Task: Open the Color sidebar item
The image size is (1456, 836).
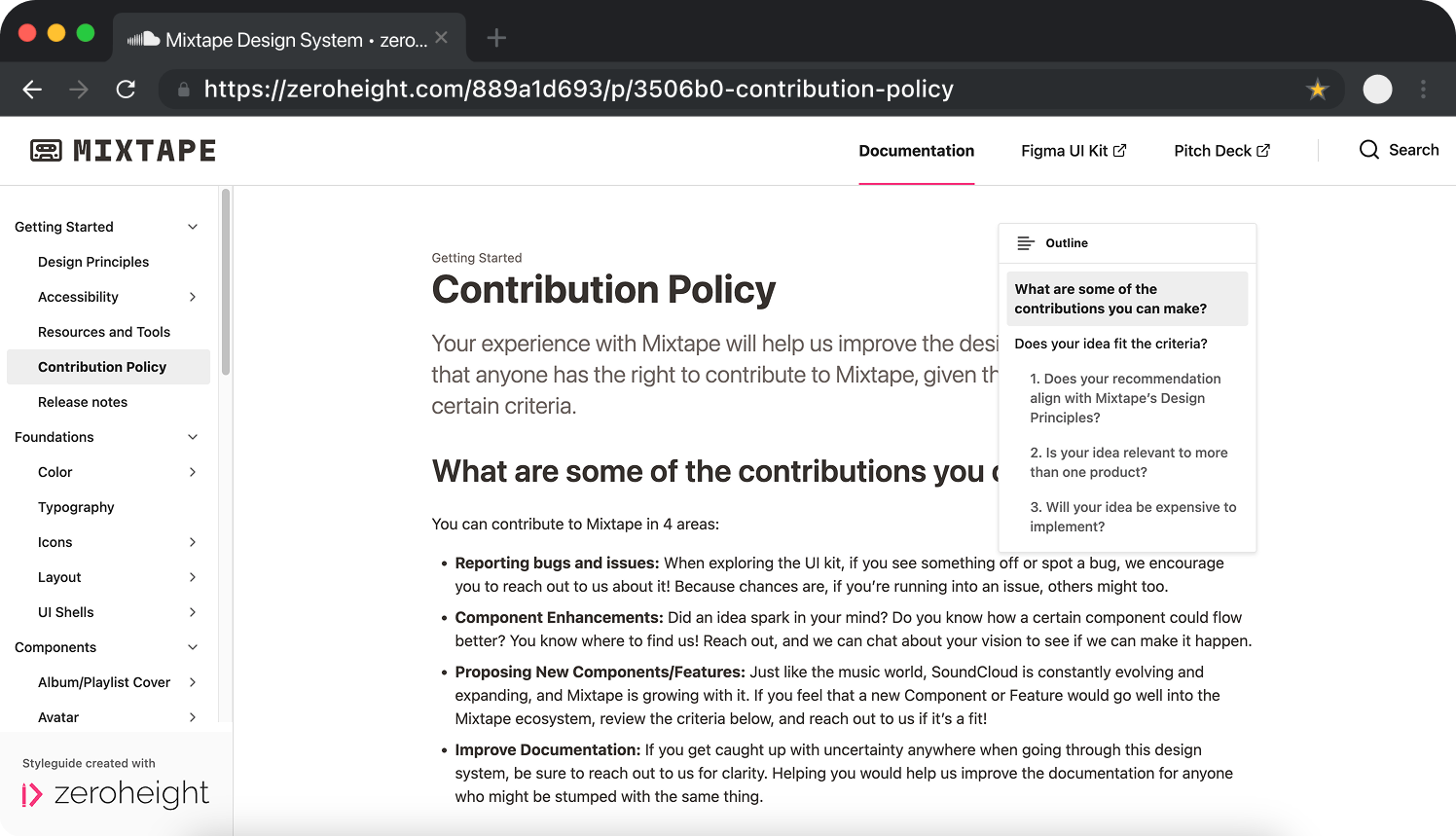Action: [55, 472]
